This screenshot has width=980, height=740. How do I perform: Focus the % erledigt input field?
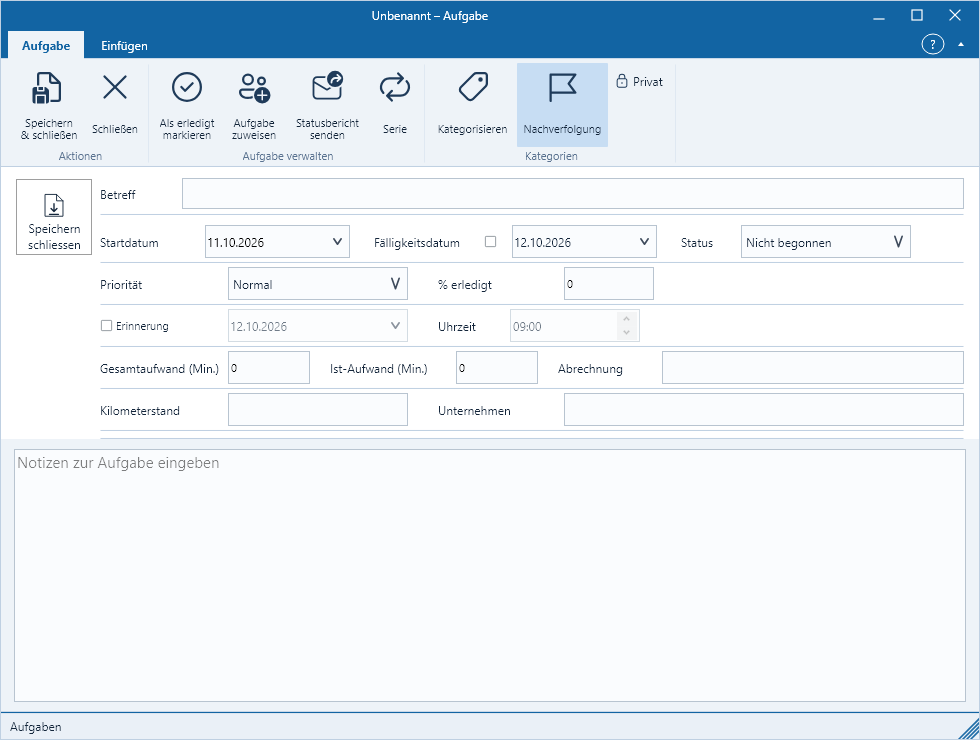point(609,284)
